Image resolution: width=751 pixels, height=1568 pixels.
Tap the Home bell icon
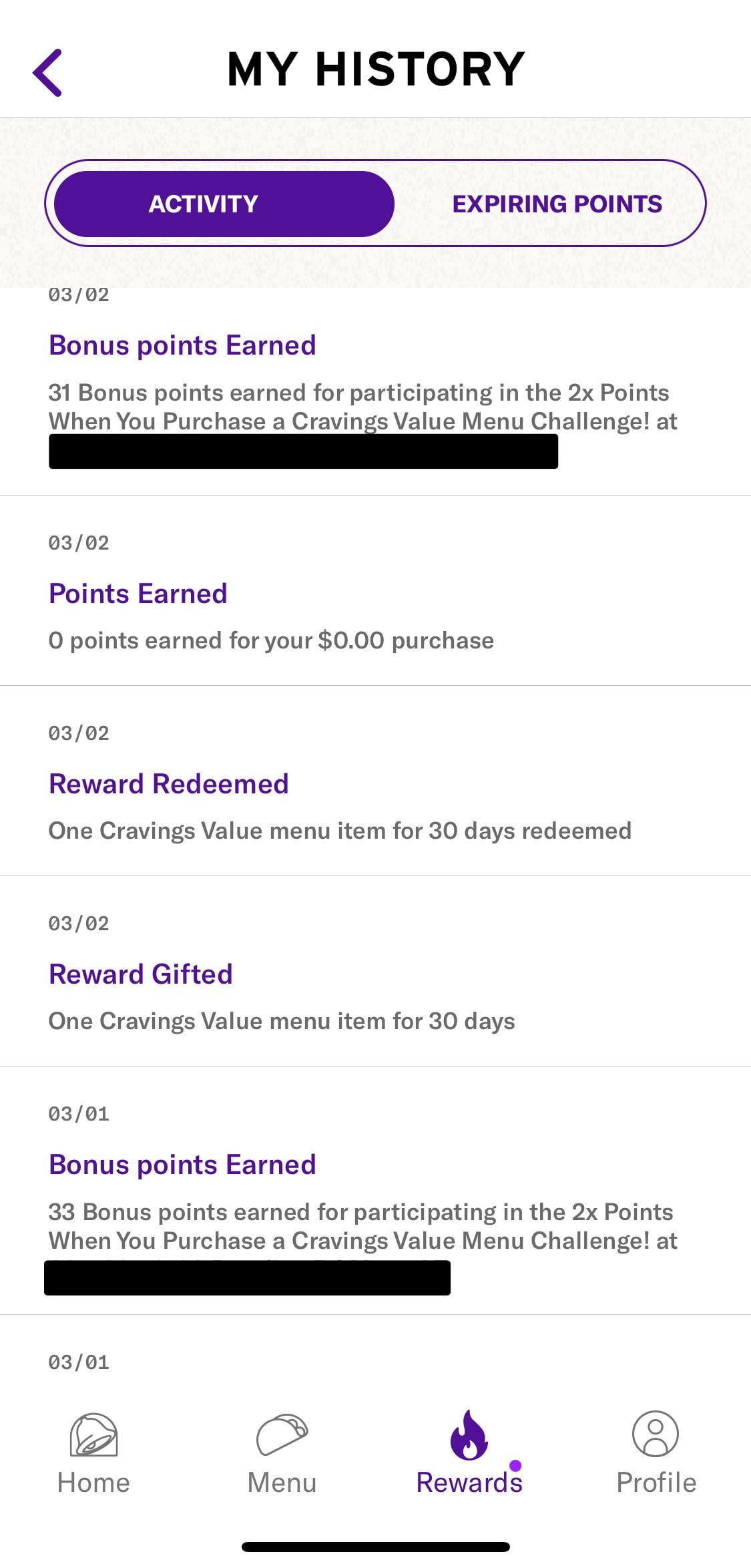coord(93,1434)
